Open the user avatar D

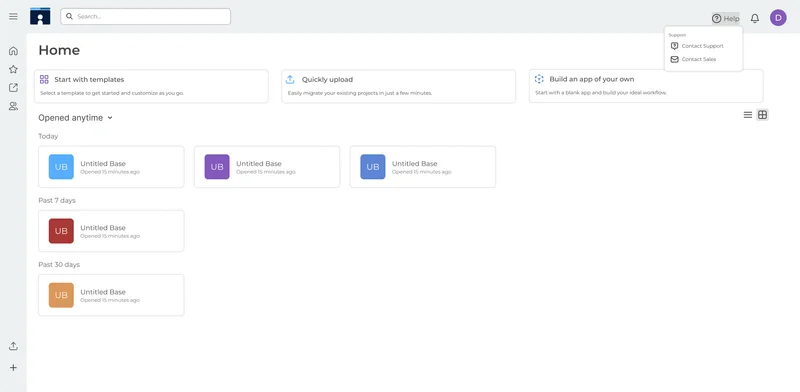(778, 18)
